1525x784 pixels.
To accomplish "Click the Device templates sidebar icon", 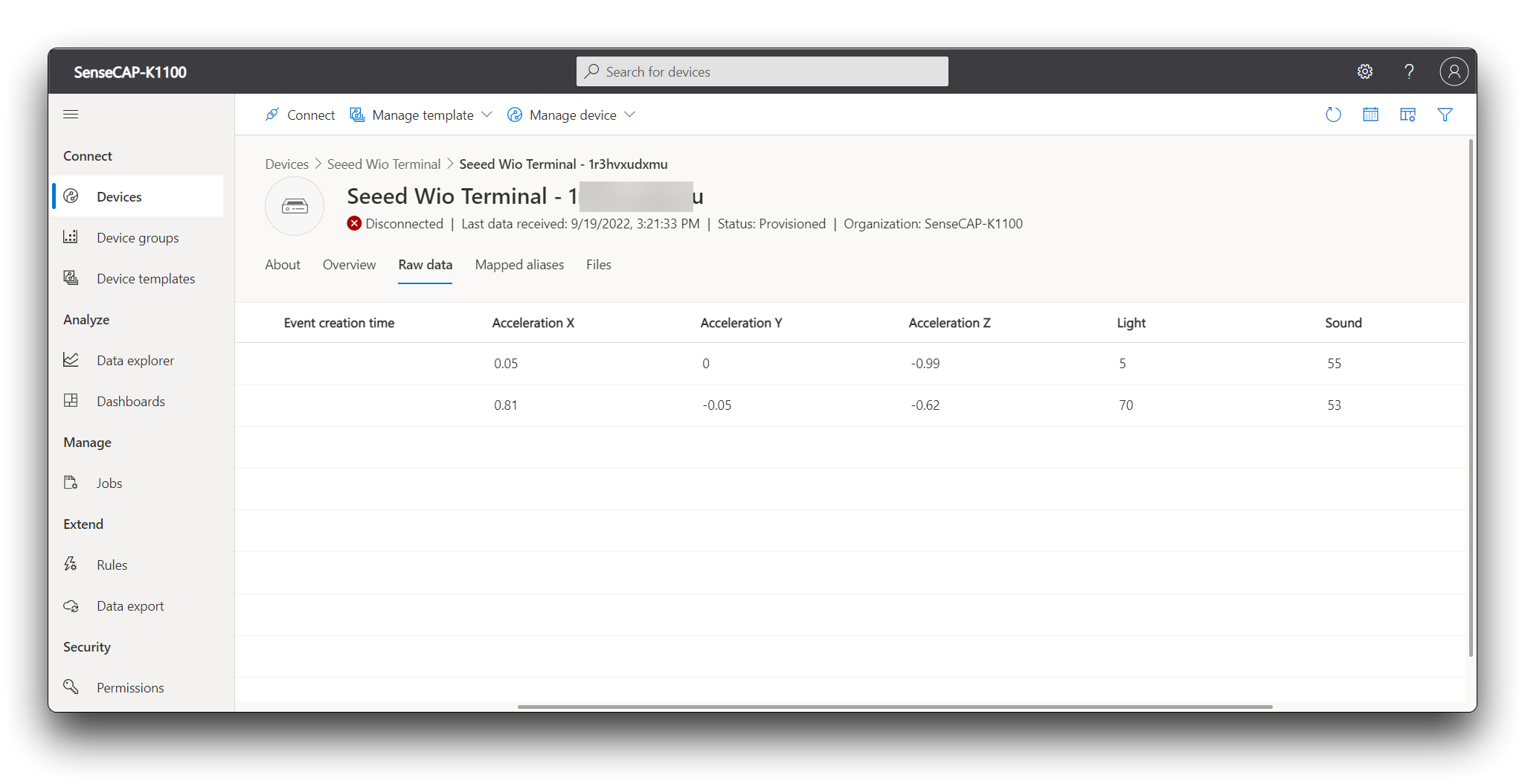I will tap(71, 278).
